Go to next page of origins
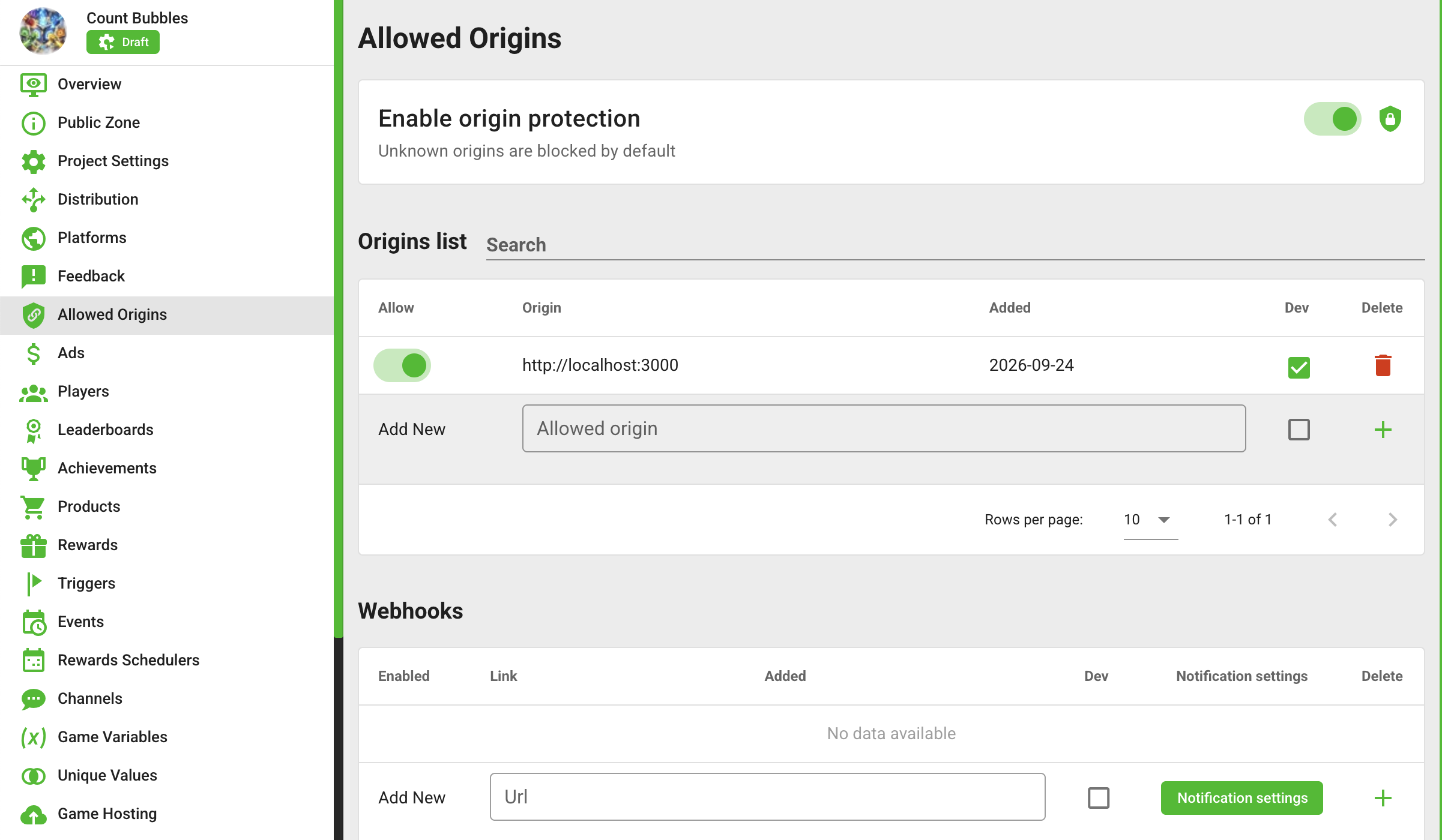1442x840 pixels. click(x=1393, y=520)
